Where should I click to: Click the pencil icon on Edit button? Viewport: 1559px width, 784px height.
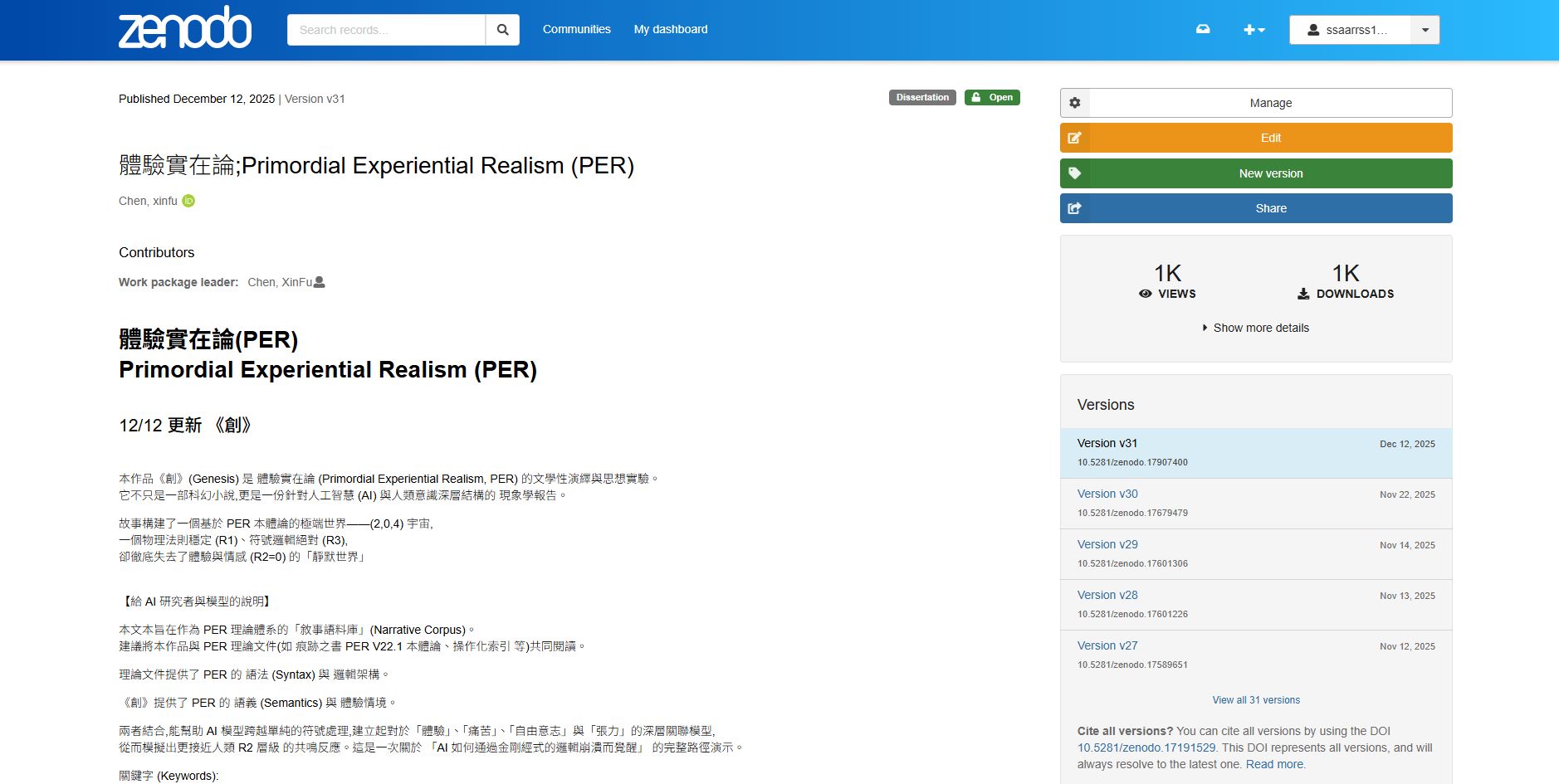tap(1075, 138)
